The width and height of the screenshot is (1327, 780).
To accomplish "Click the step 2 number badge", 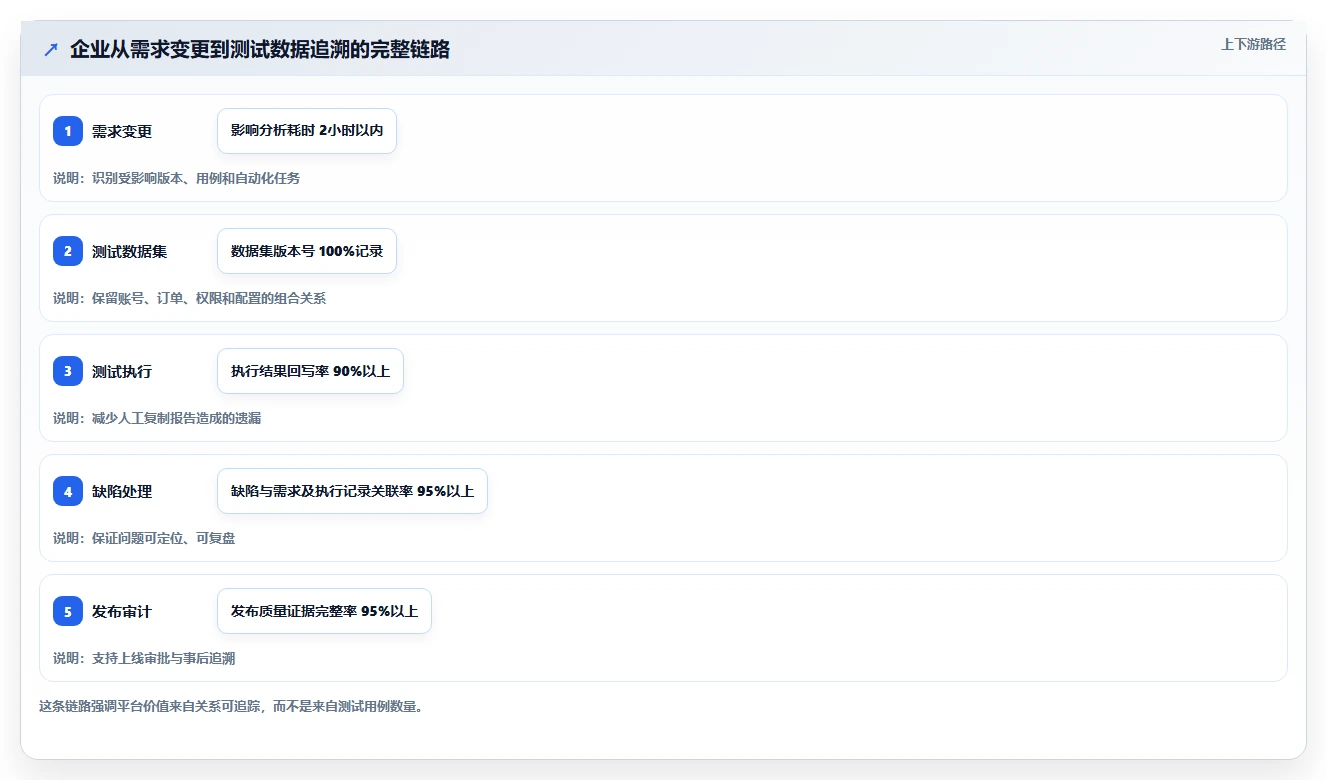I will [68, 251].
